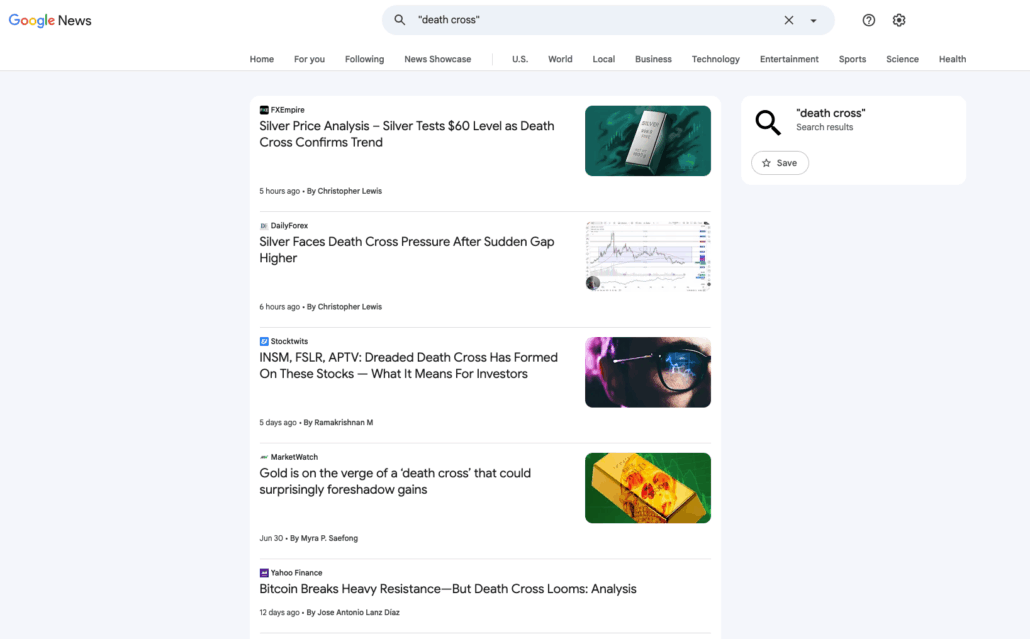Screen dimensions: 1030x639
Task: Click the FXEmpire source name
Action: (x=287, y=110)
